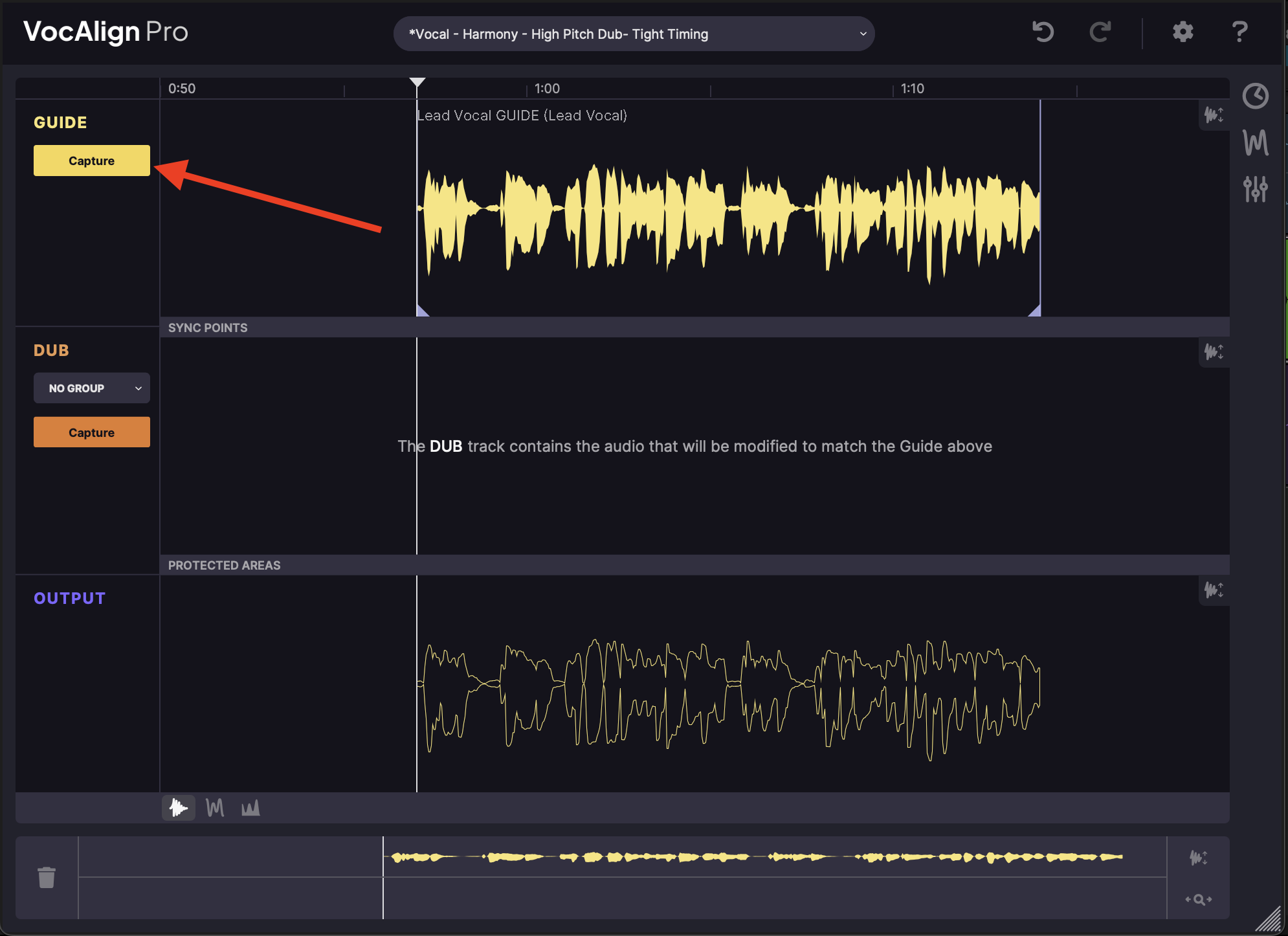Toggle vertical waveform zoom on the Guide track
The height and width of the screenshot is (936, 1288).
pos(1215,115)
